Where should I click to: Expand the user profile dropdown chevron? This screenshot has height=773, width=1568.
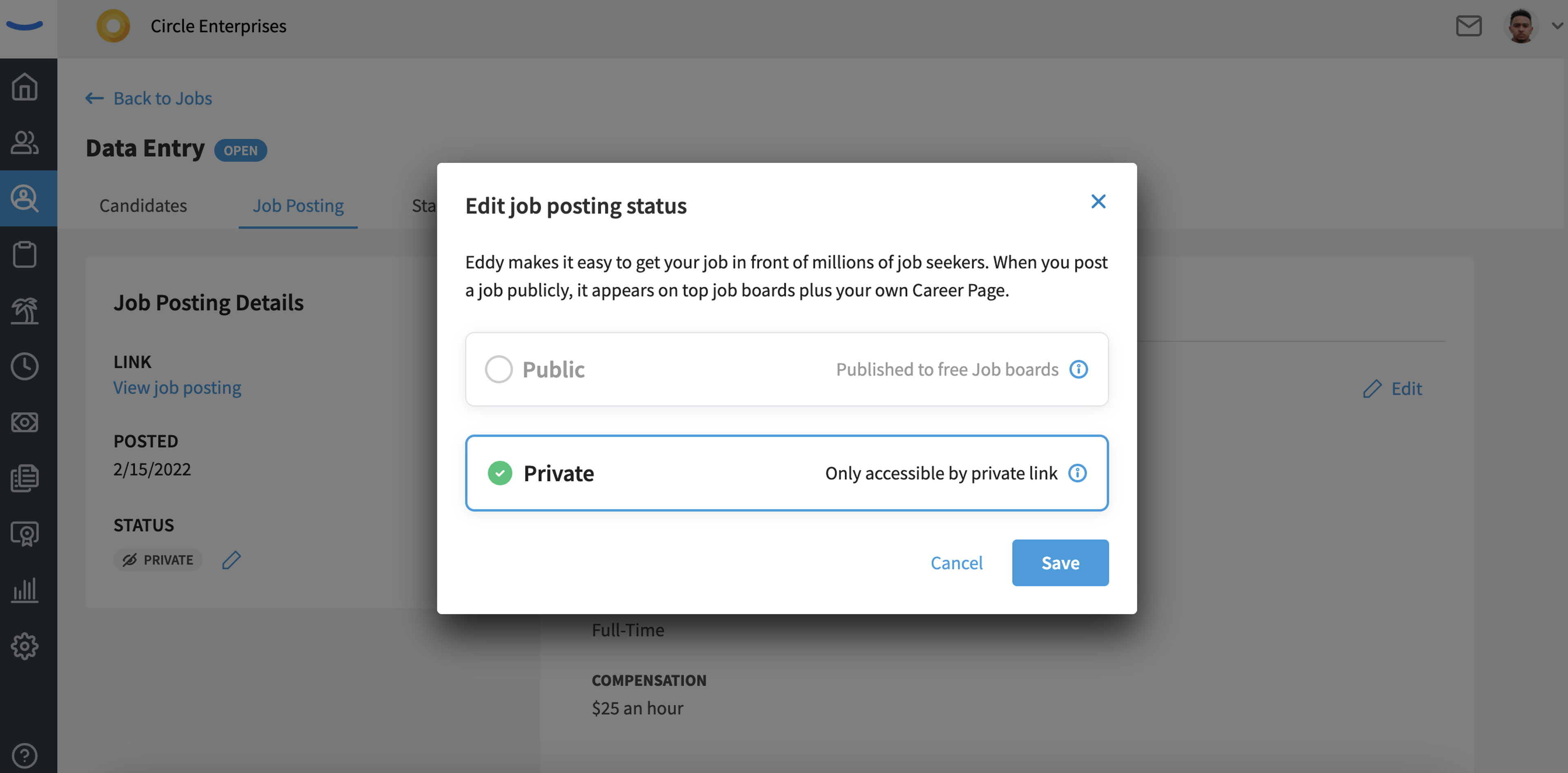[x=1557, y=26]
